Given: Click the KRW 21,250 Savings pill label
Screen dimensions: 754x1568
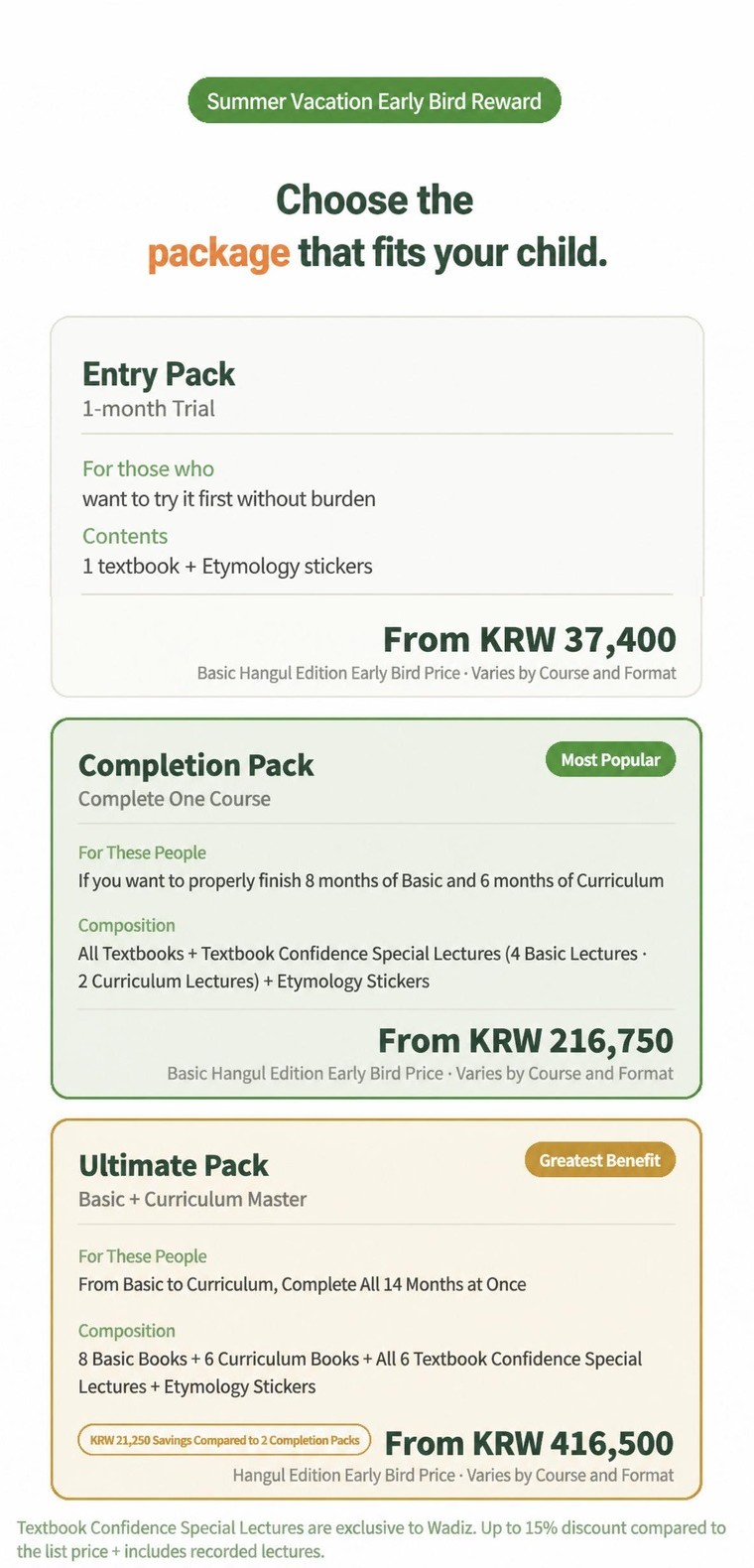Looking at the screenshot, I should pyautogui.click(x=224, y=1440).
